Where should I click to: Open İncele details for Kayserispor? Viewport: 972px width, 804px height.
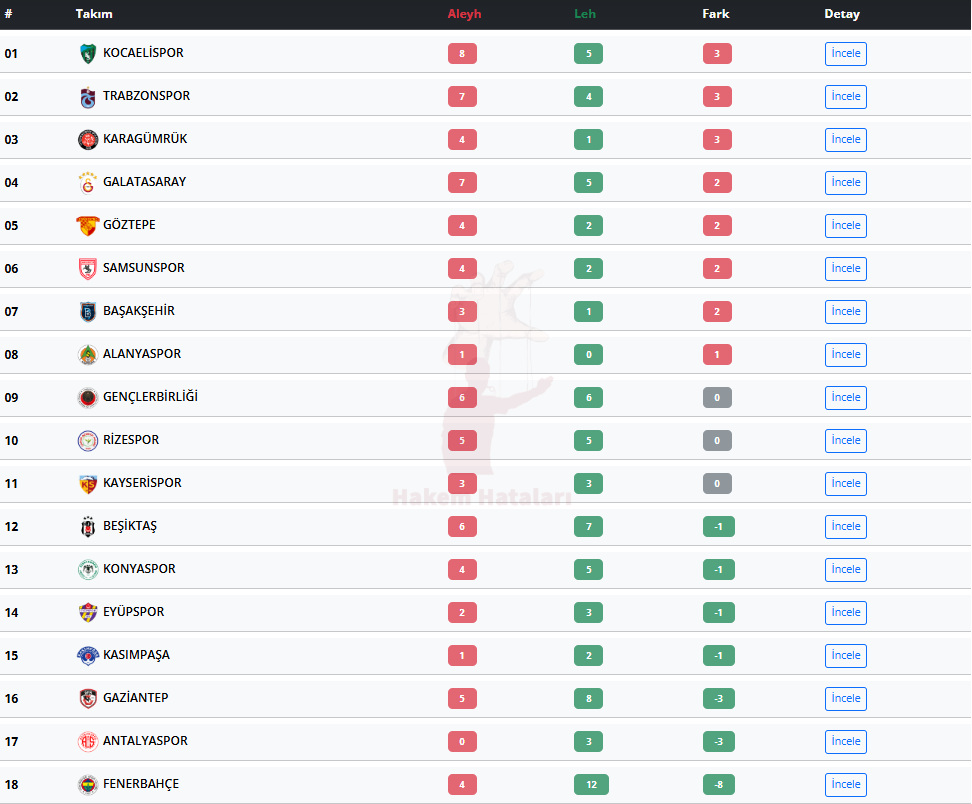tap(846, 484)
